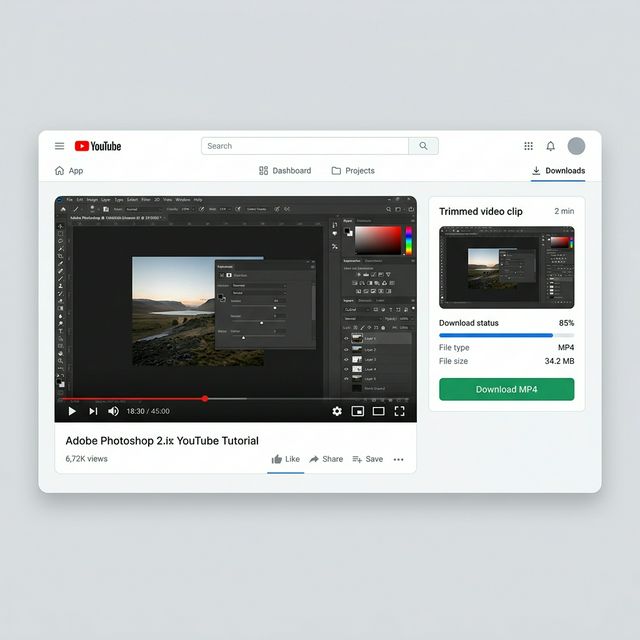Viewport: 640px width, 640px height.
Task: Go to the App home tab
Action: [69, 171]
